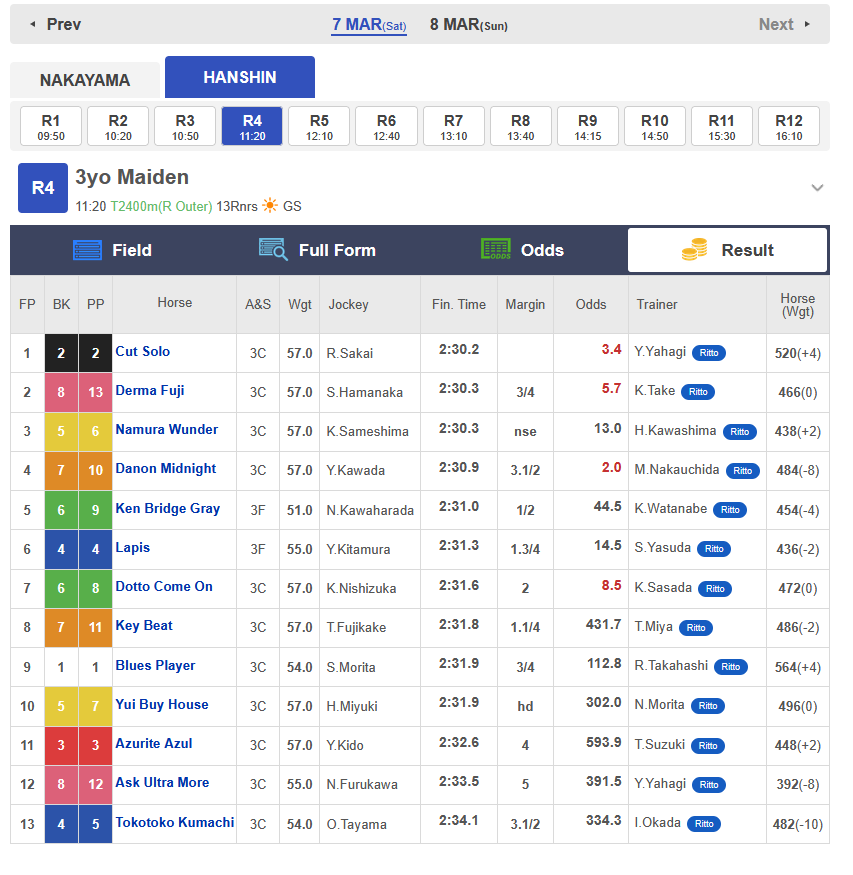Open horse Key Beat's profile
853x875 pixels.
click(144, 626)
